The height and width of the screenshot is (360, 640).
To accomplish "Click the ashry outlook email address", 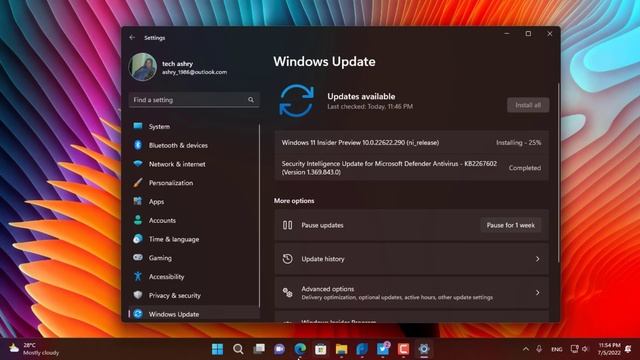I will coord(194,72).
